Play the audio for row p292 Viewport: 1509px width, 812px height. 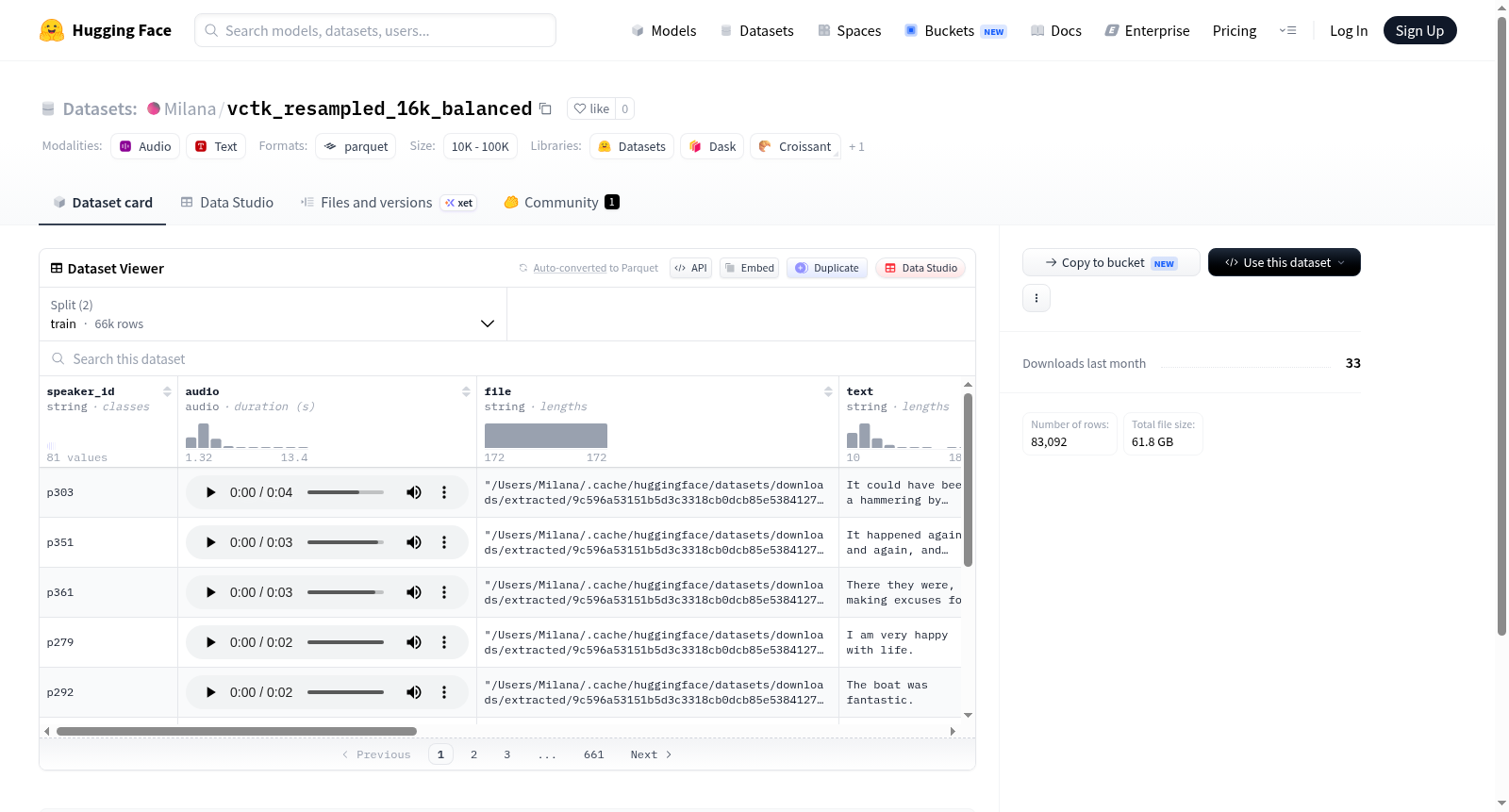point(210,692)
